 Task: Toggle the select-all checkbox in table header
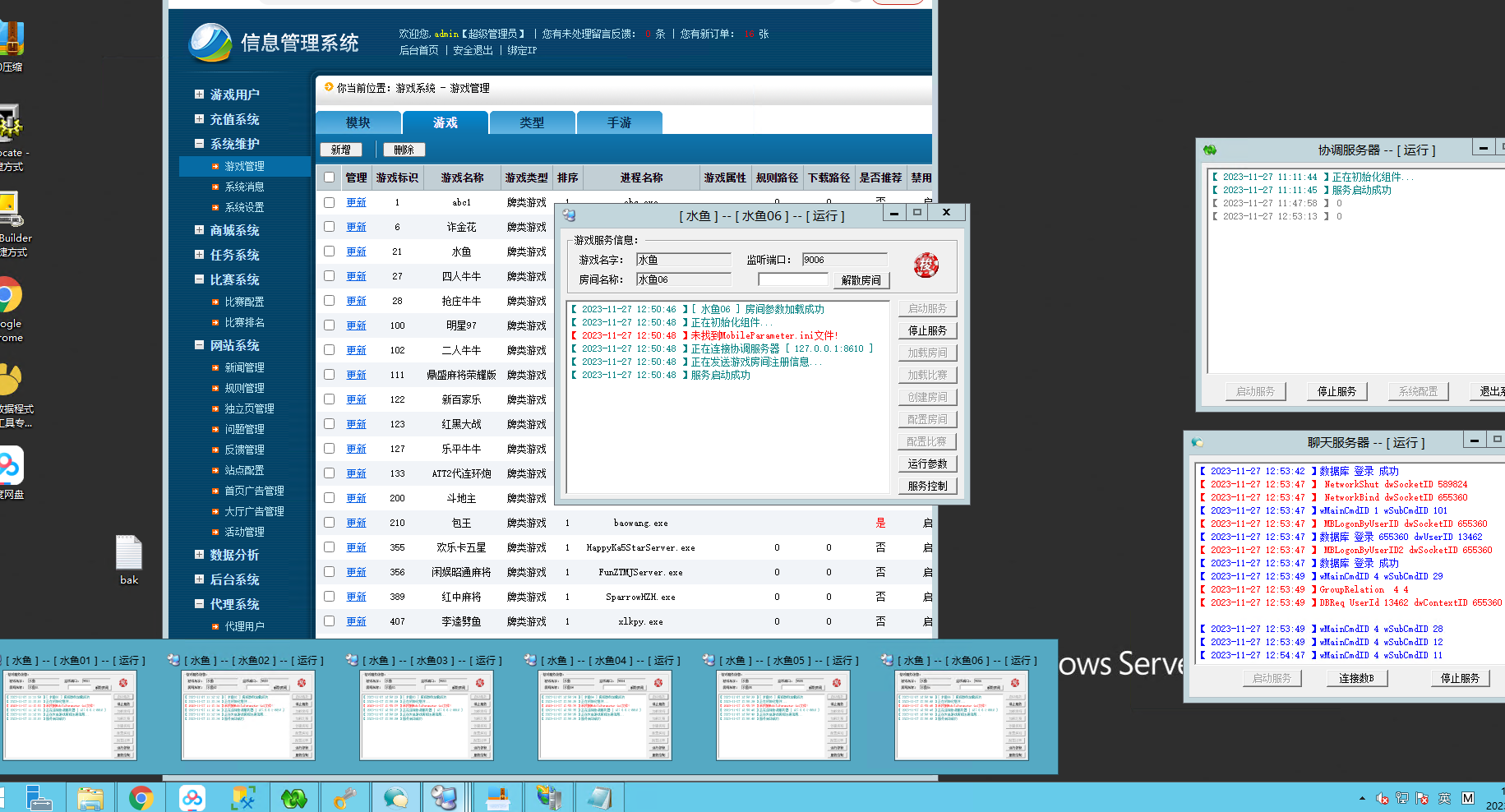pos(330,178)
